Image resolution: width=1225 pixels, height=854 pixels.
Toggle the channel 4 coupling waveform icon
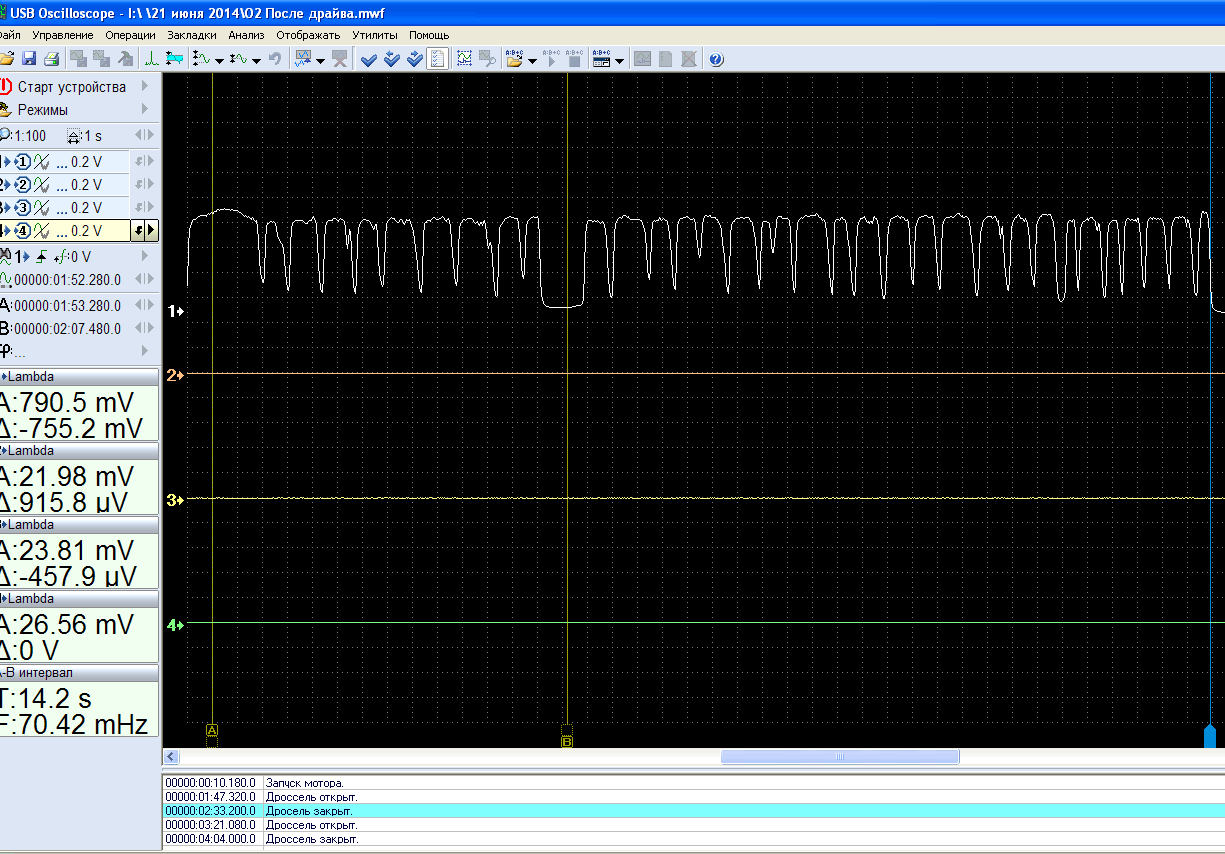pos(42,231)
